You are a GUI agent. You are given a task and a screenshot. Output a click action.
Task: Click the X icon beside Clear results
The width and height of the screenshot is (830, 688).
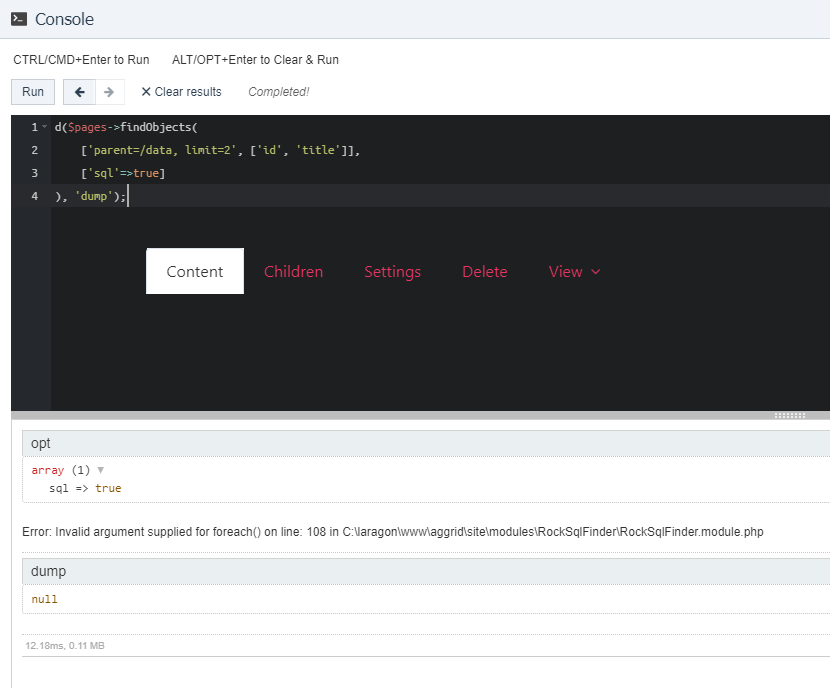click(146, 92)
